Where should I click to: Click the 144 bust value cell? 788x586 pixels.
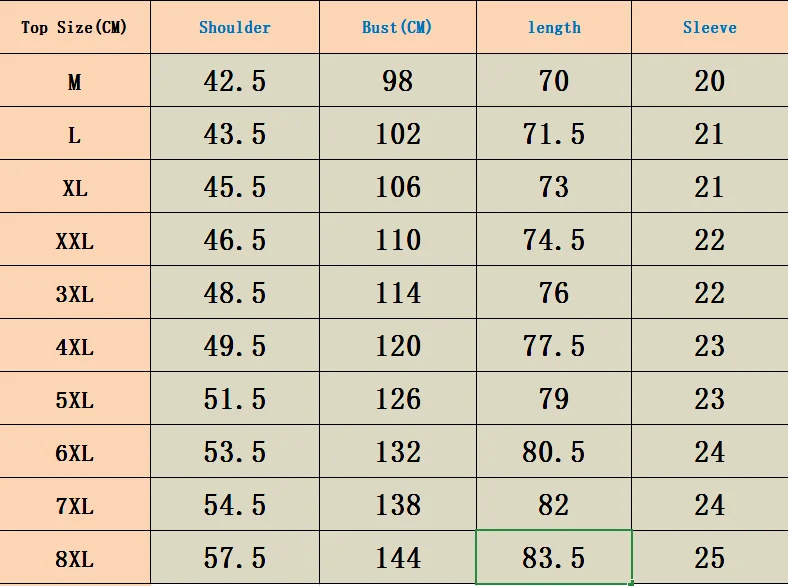398,557
